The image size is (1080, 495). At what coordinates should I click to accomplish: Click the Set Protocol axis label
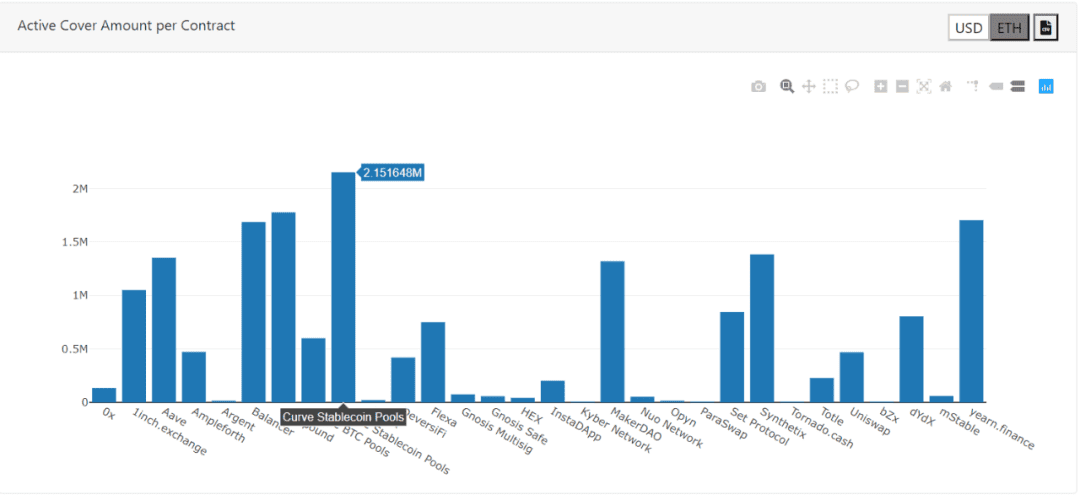pyautogui.click(x=760, y=428)
